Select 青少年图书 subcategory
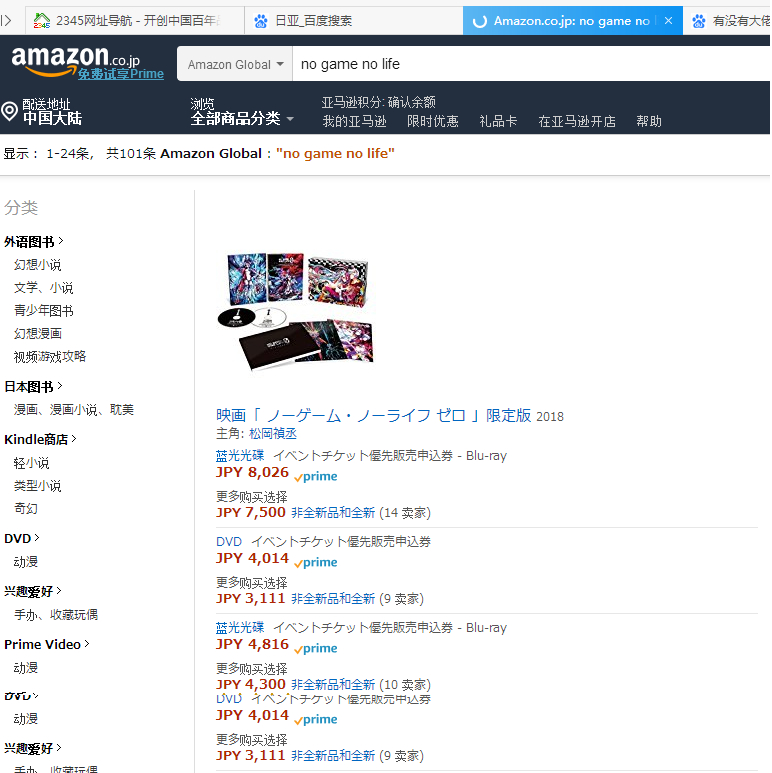The height and width of the screenshot is (773, 772). tap(43, 311)
